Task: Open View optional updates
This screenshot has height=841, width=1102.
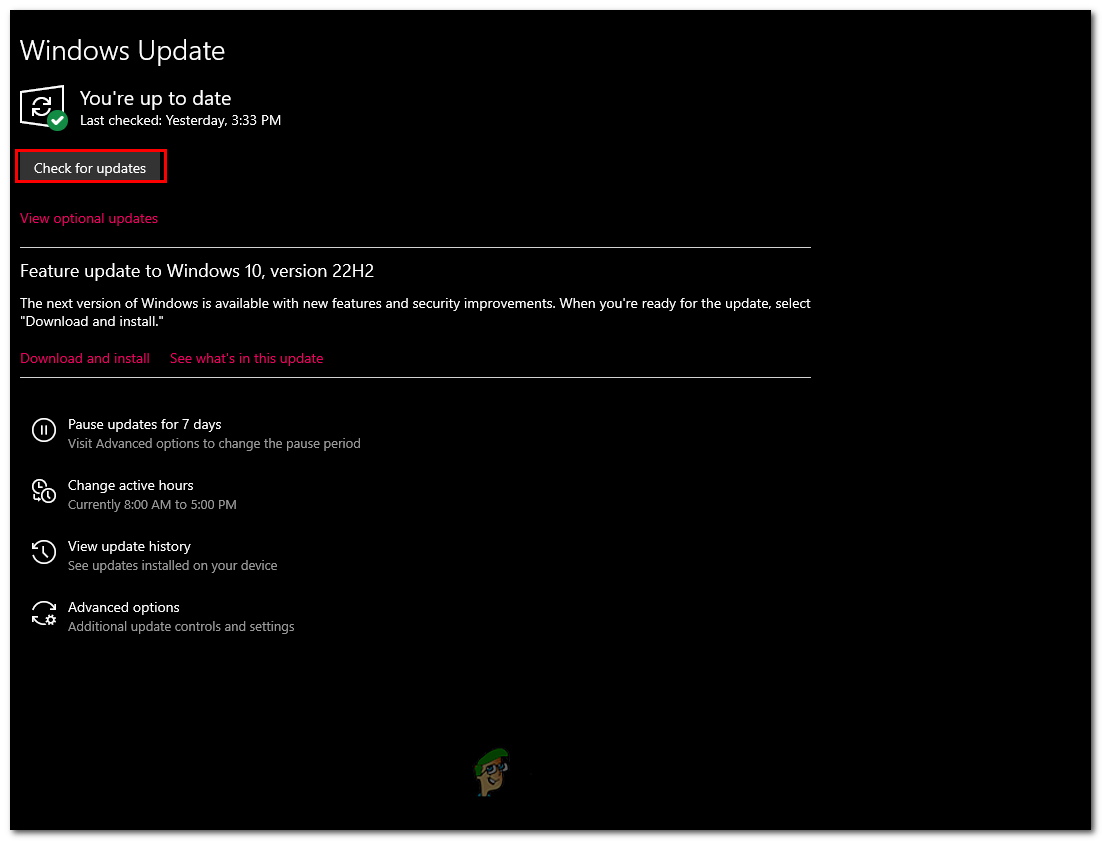Action: pyautogui.click(x=89, y=218)
